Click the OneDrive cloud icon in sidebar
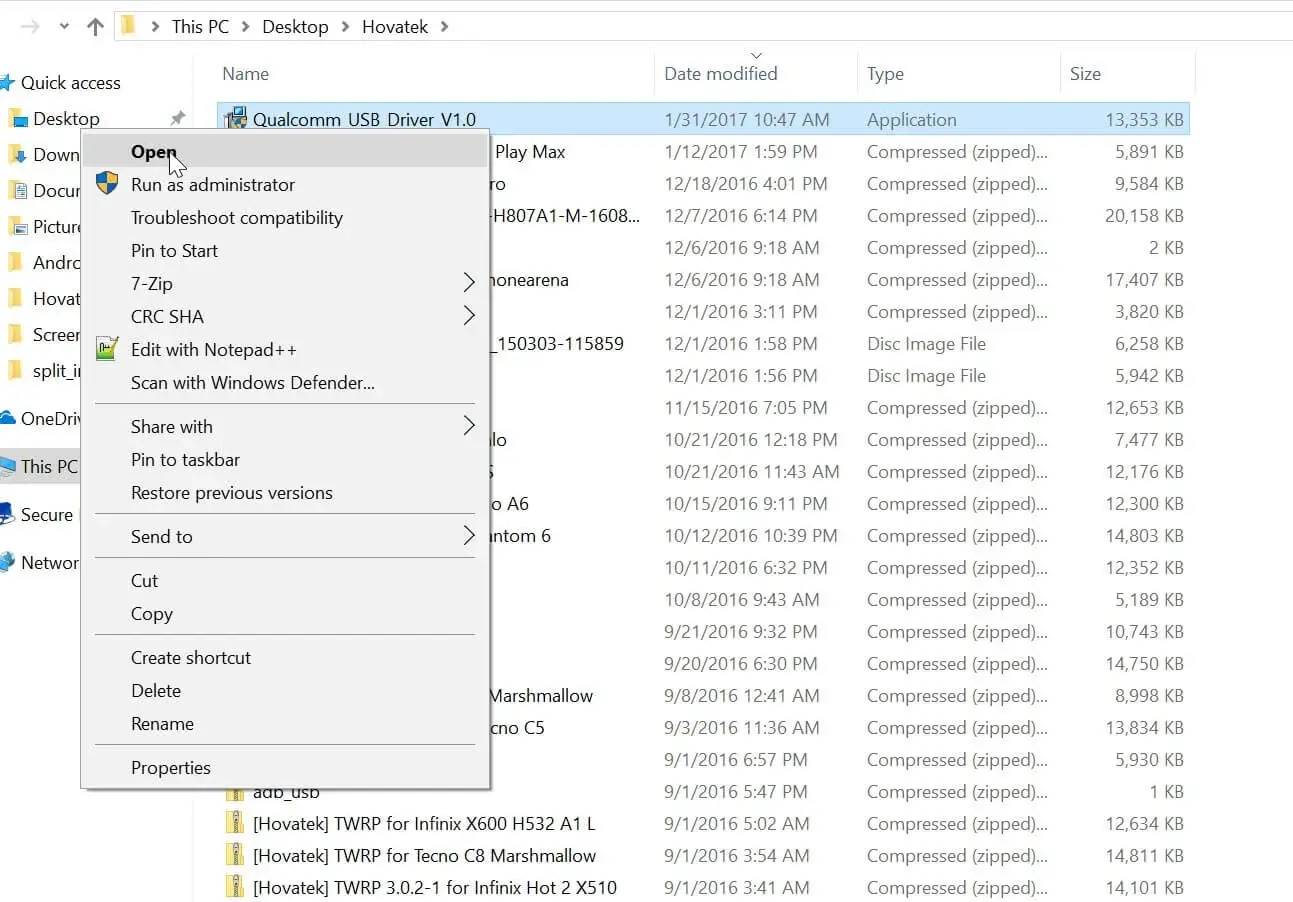 7,419
